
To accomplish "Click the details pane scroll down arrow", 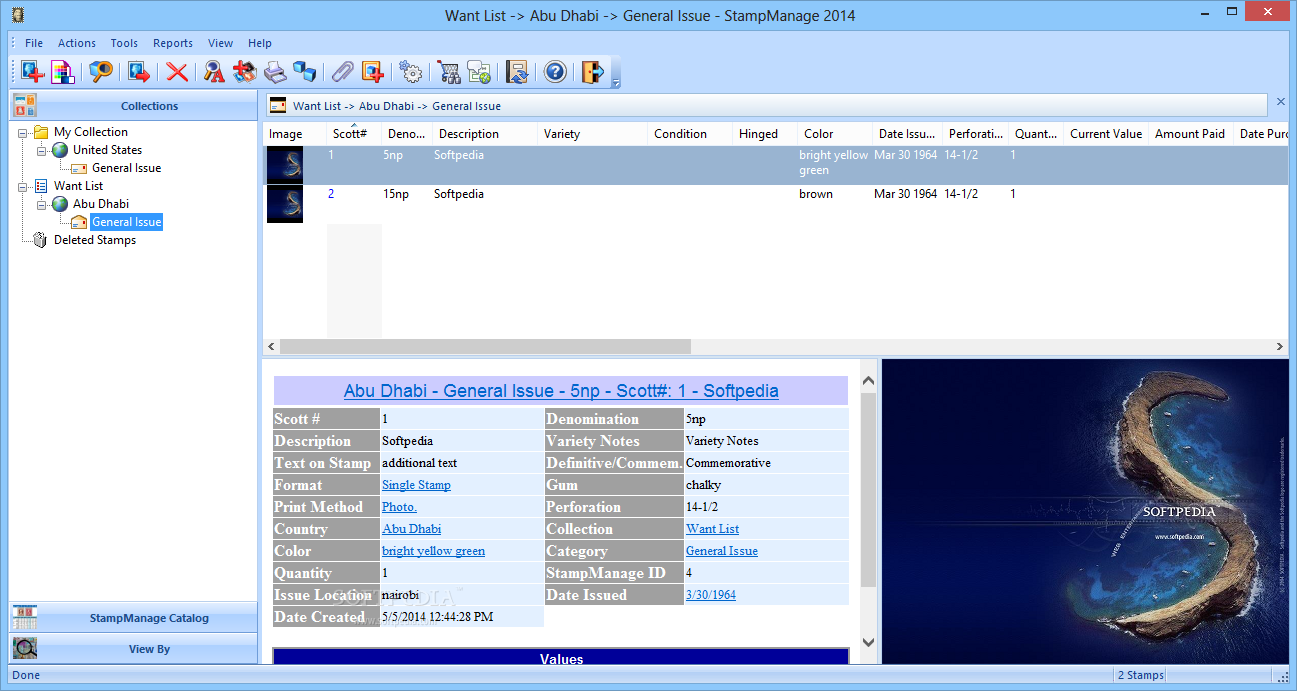I will coord(868,642).
